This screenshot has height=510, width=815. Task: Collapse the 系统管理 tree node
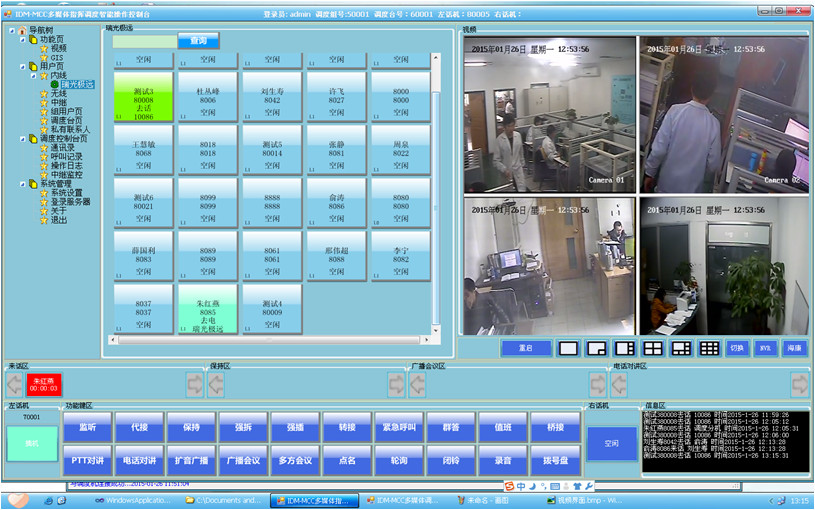[x=11, y=184]
